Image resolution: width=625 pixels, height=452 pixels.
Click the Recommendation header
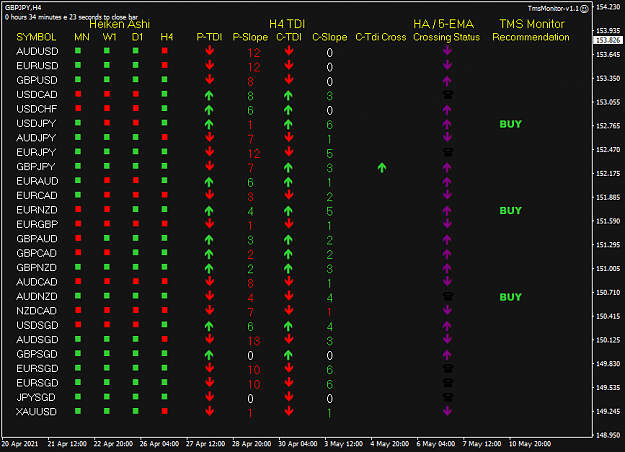(x=531, y=37)
